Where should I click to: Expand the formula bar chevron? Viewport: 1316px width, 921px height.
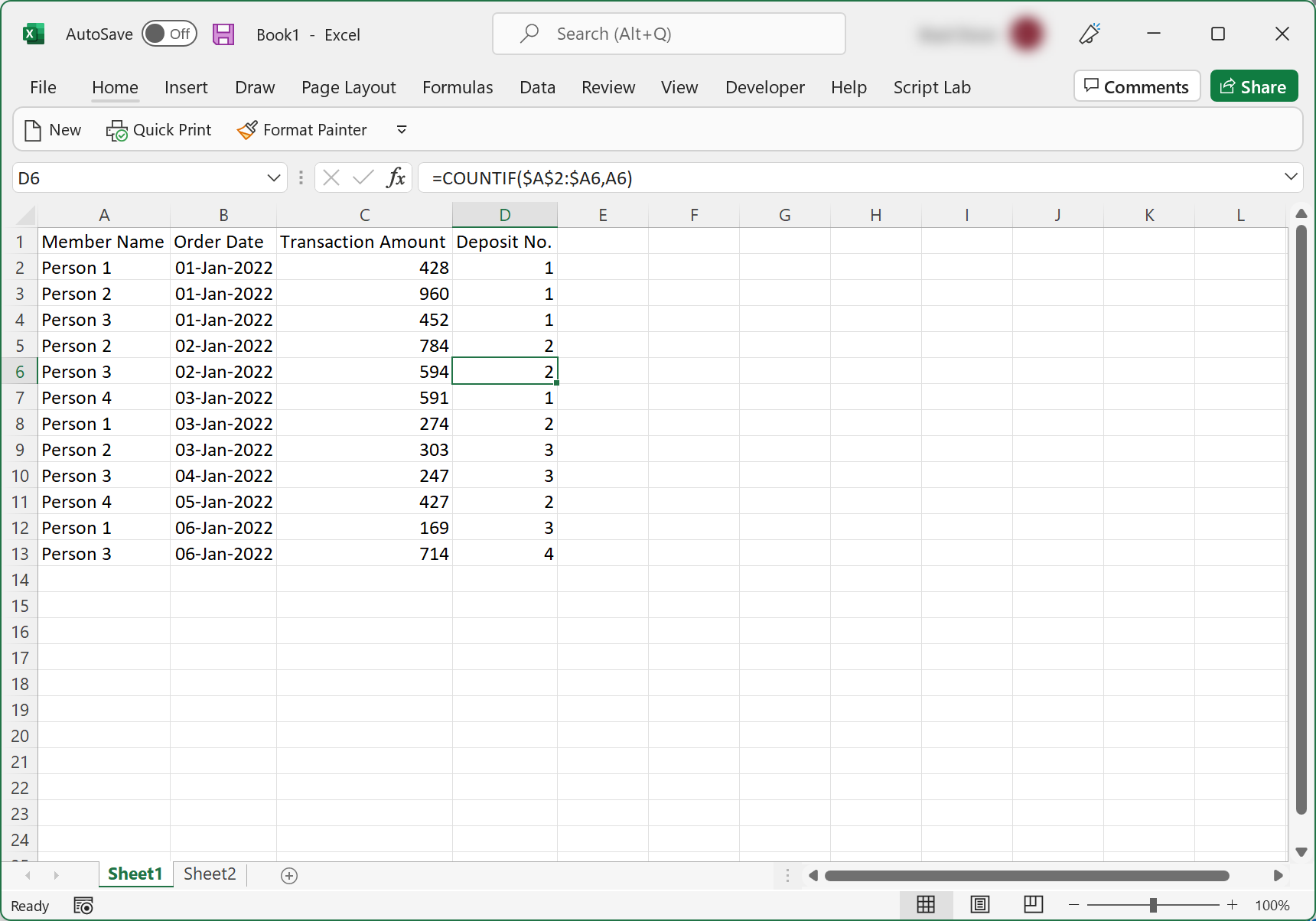tap(1291, 177)
